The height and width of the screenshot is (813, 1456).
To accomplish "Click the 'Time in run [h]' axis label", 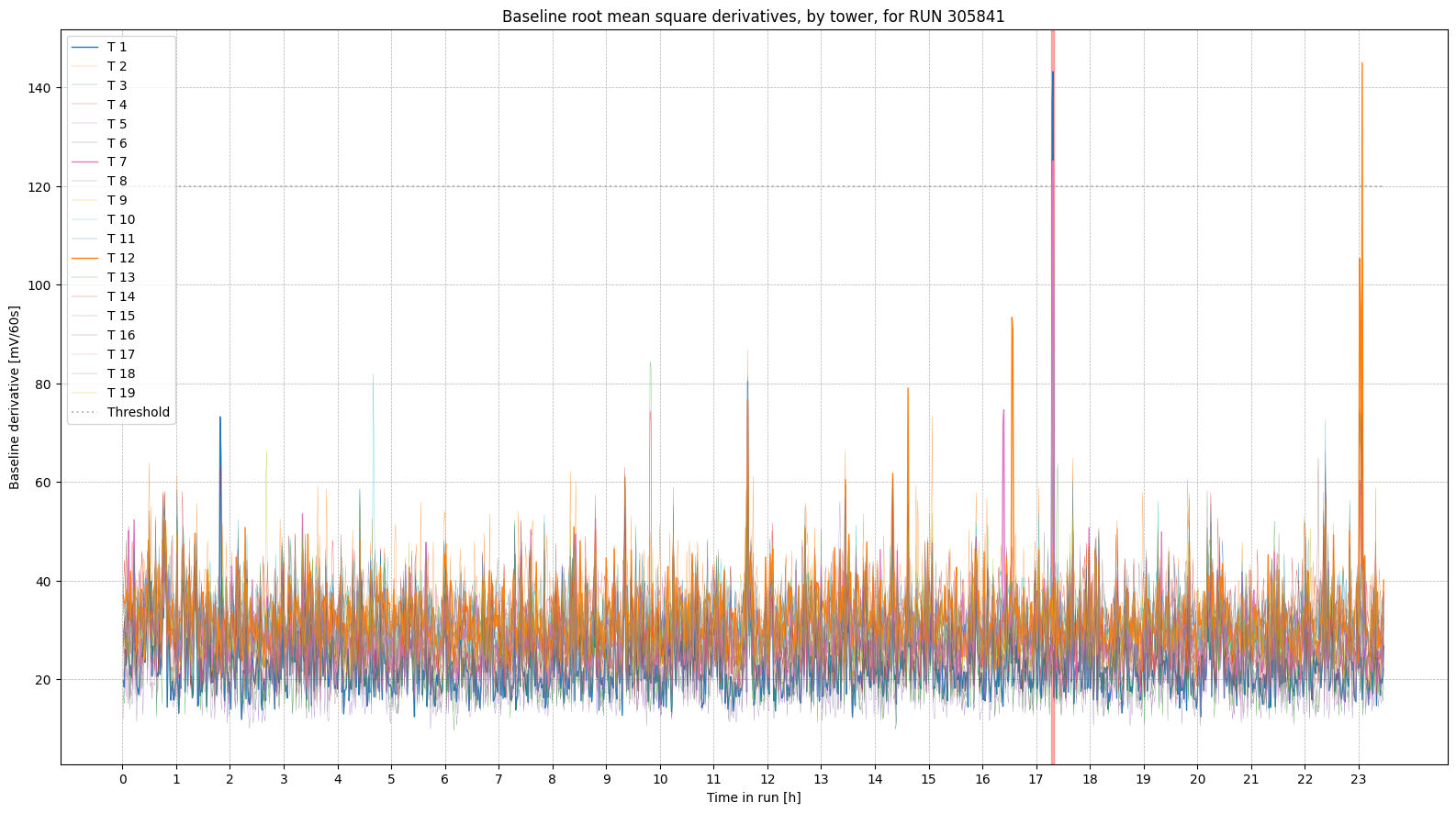I will pyautogui.click(x=753, y=797).
